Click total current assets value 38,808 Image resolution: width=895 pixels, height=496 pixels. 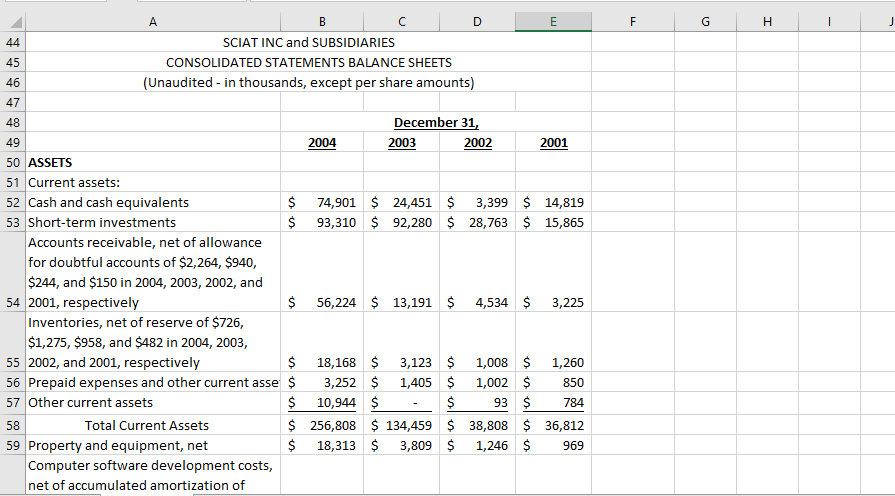(477, 425)
